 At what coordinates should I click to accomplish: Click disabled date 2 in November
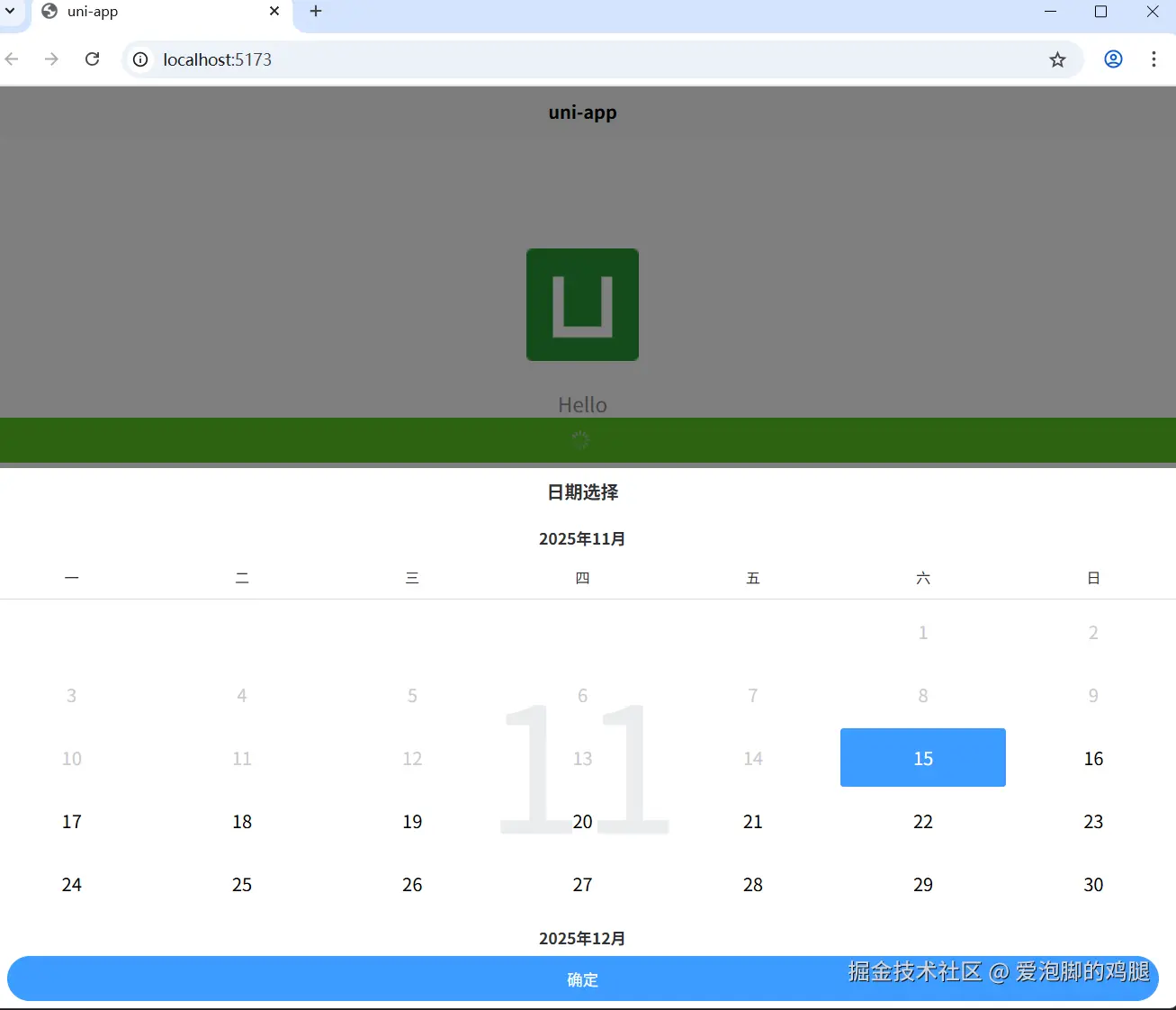1093,633
